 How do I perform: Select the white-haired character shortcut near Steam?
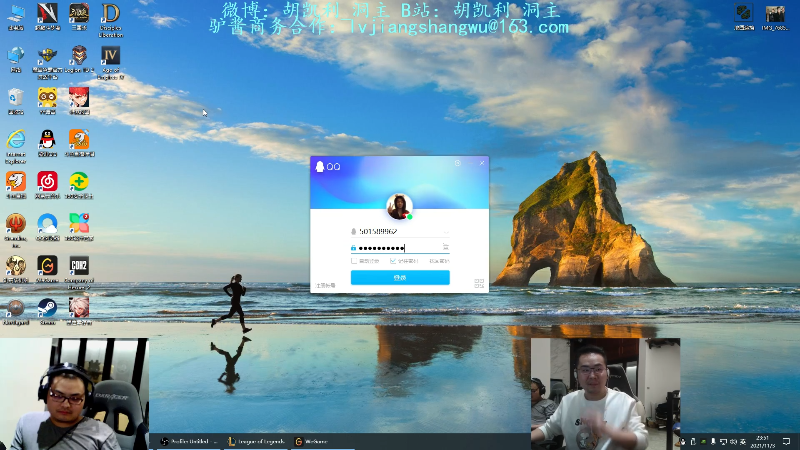[x=79, y=311]
